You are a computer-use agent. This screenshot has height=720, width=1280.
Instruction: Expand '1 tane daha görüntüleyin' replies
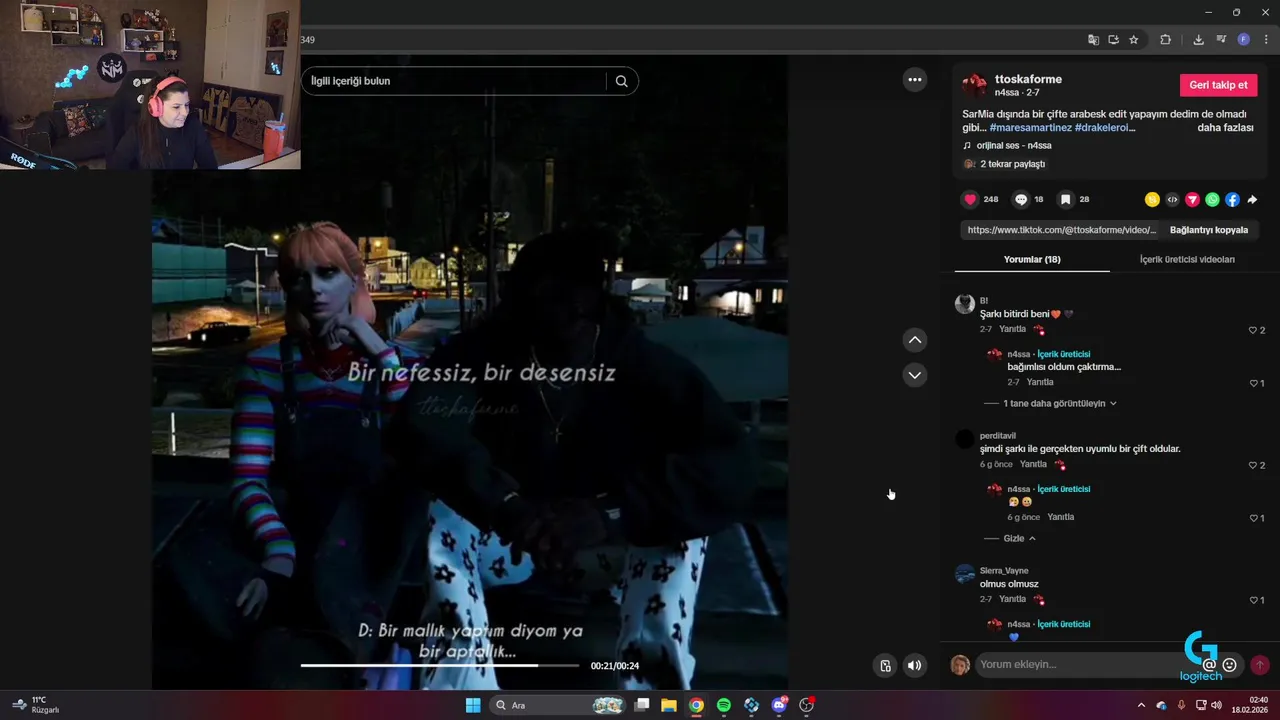tap(1060, 403)
